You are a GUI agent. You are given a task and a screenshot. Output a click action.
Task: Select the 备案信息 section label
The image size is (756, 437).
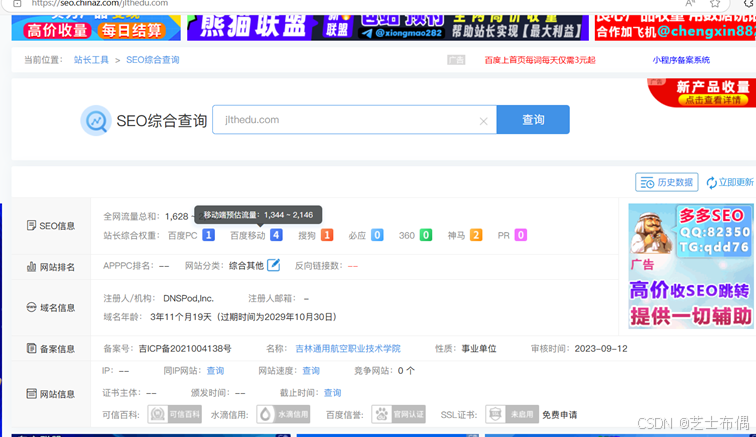tap(51, 349)
